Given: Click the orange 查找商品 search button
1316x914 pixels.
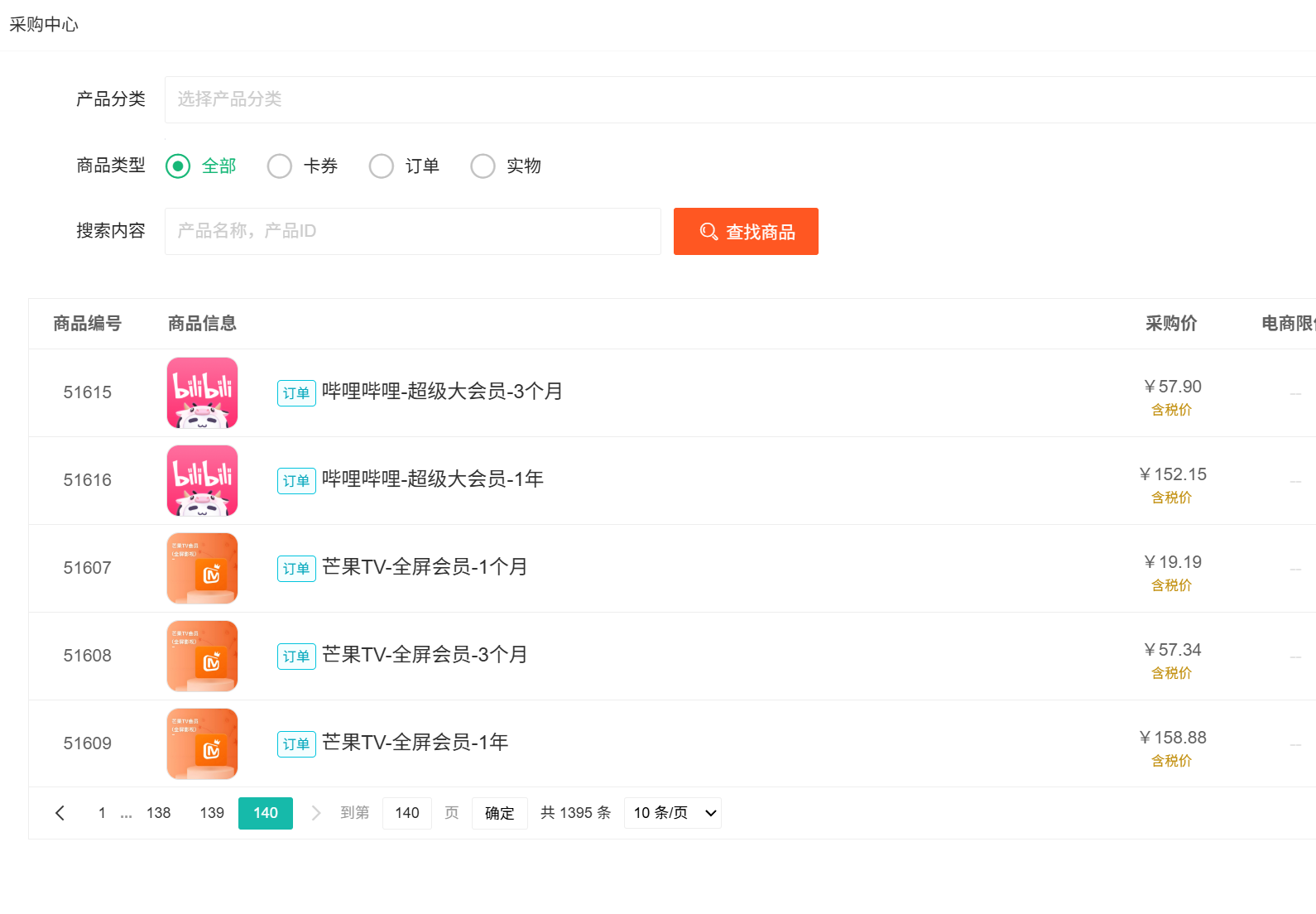Looking at the screenshot, I should [x=746, y=231].
